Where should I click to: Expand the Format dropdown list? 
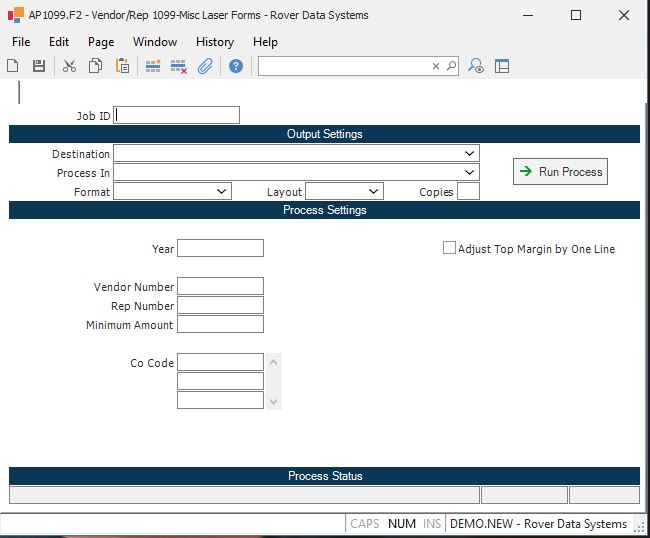pos(222,191)
